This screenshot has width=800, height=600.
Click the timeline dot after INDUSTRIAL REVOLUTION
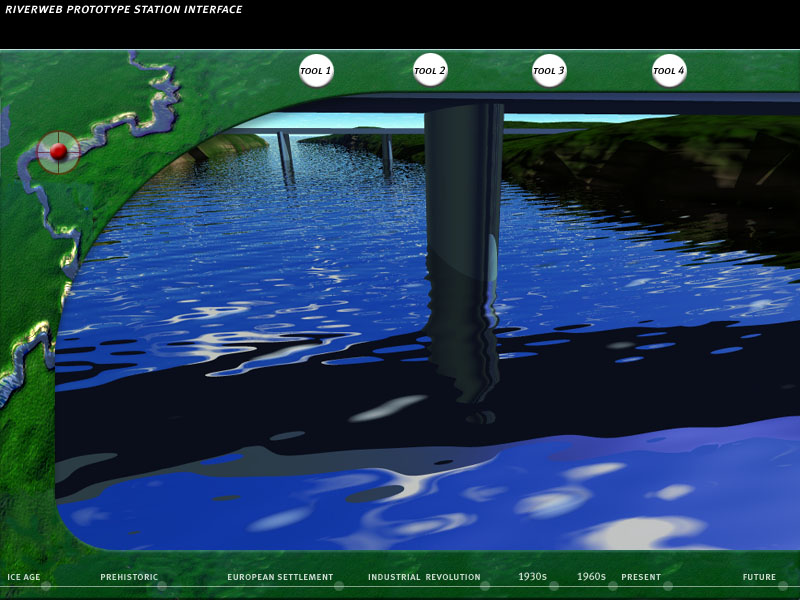(x=485, y=586)
